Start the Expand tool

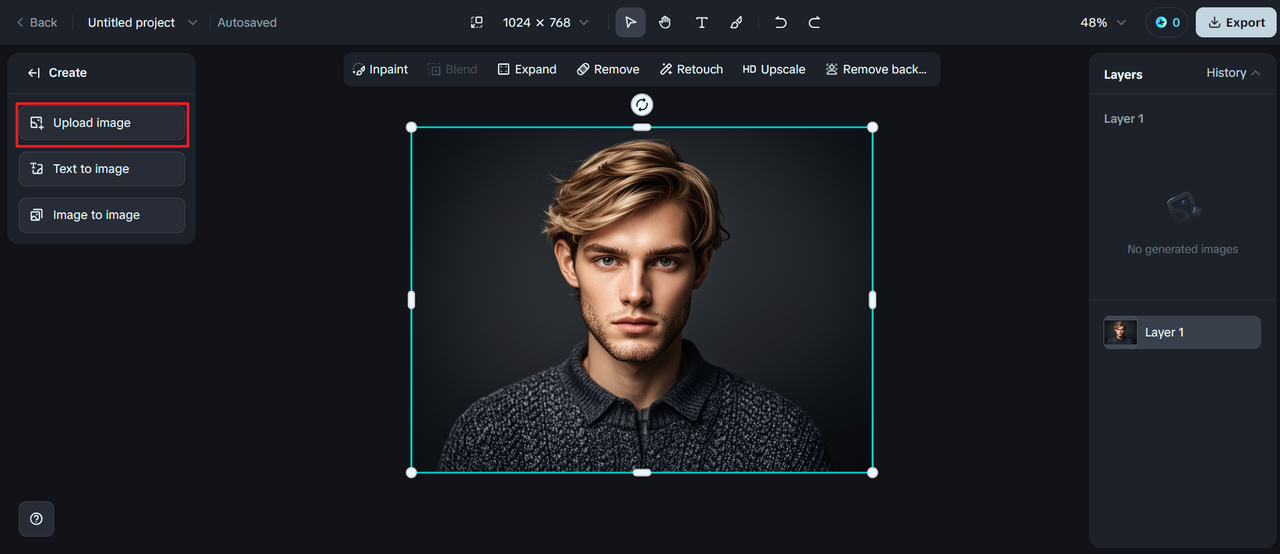527,69
